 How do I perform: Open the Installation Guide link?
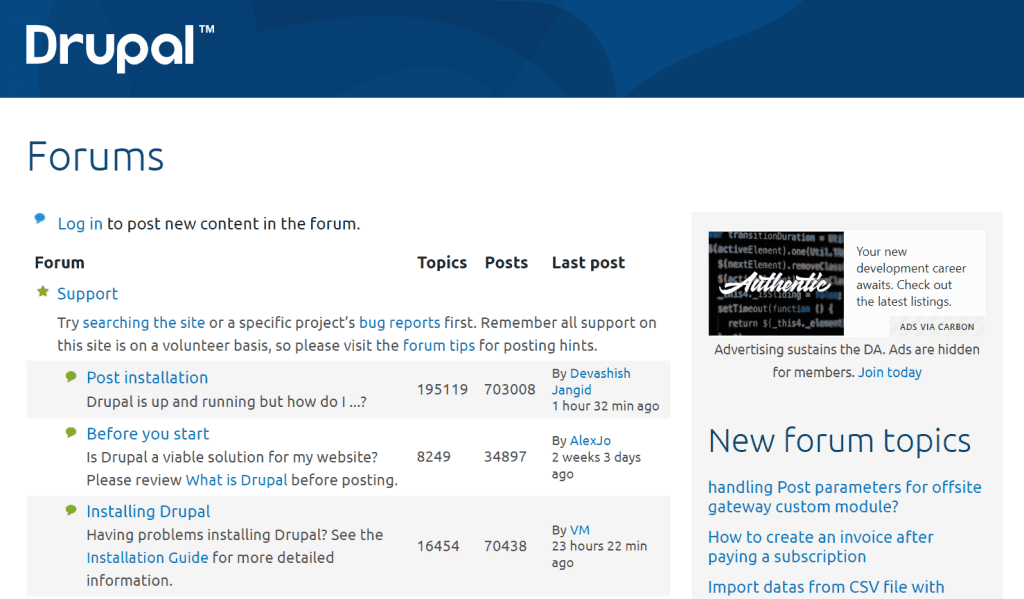(x=148, y=558)
